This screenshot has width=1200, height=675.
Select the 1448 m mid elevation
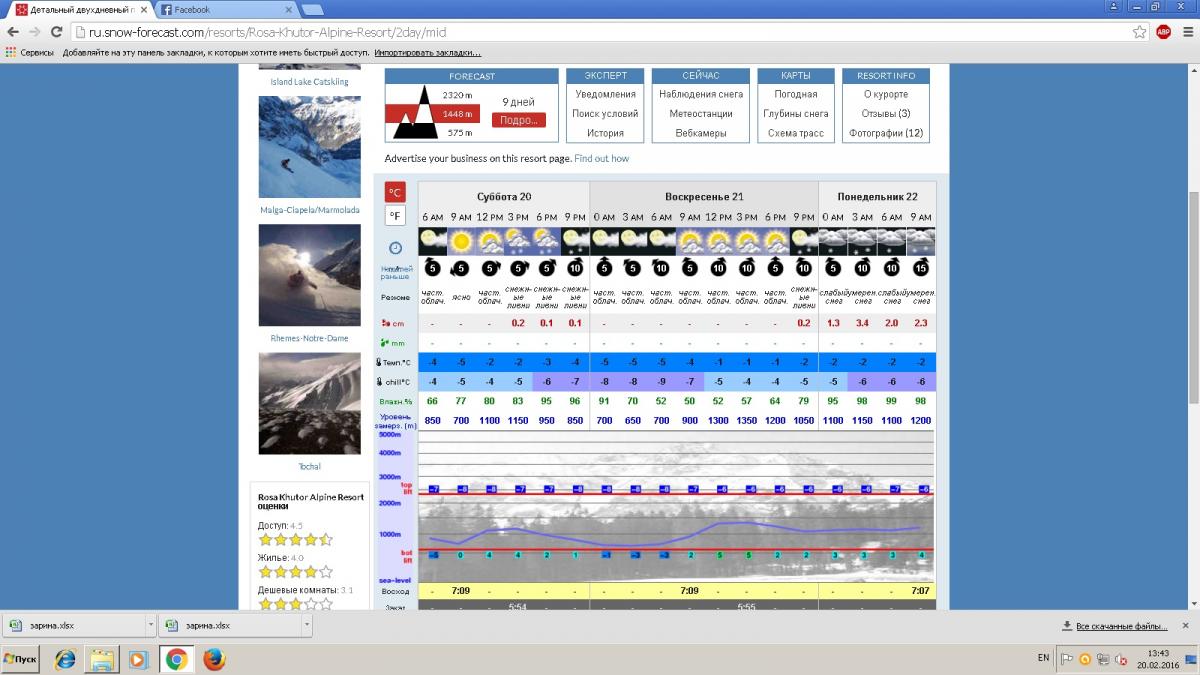(458, 114)
